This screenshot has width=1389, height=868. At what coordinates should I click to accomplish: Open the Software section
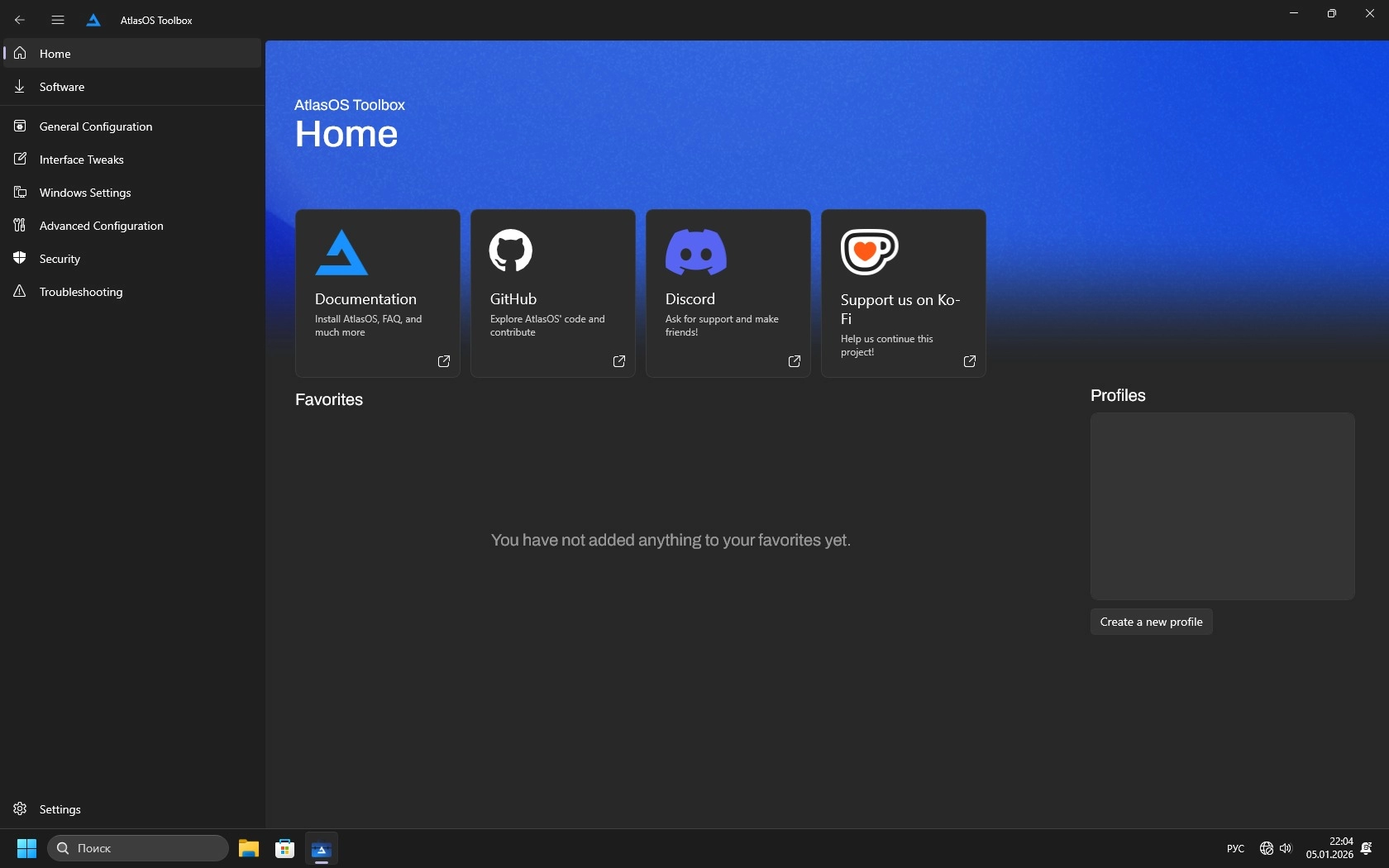tap(132, 86)
